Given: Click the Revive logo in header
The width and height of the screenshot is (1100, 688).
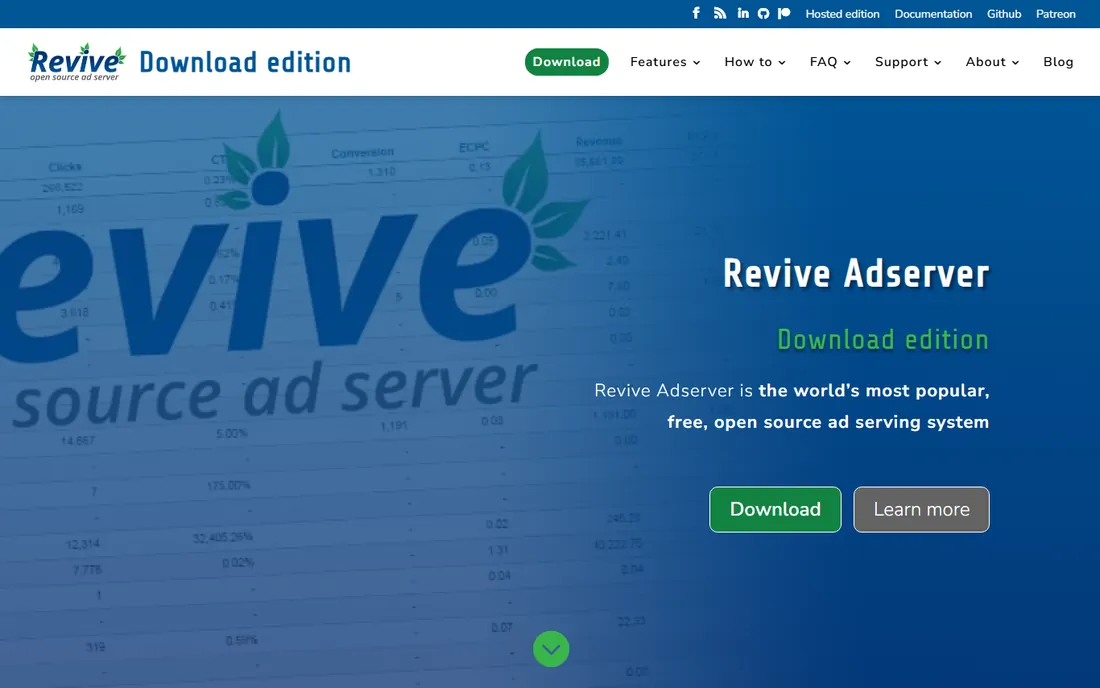Looking at the screenshot, I should tap(76, 62).
